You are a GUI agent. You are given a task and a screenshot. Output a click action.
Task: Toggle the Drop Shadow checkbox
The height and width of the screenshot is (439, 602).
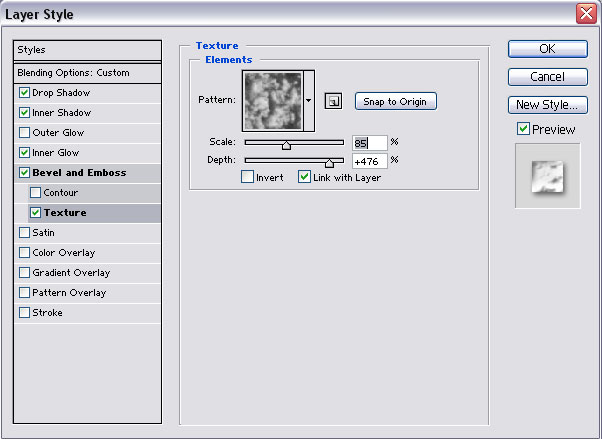(x=24, y=93)
